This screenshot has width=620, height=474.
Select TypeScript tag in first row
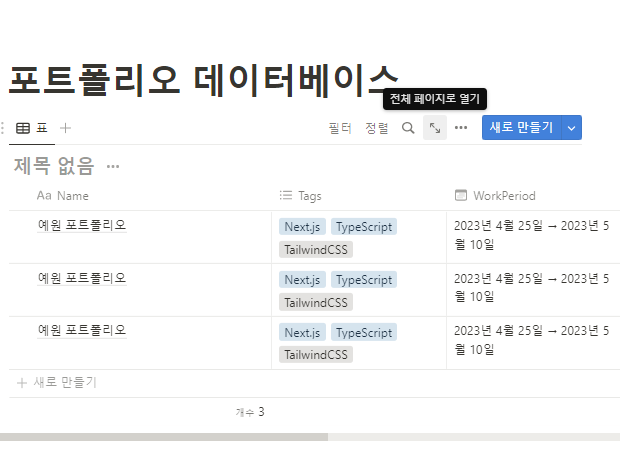(364, 227)
